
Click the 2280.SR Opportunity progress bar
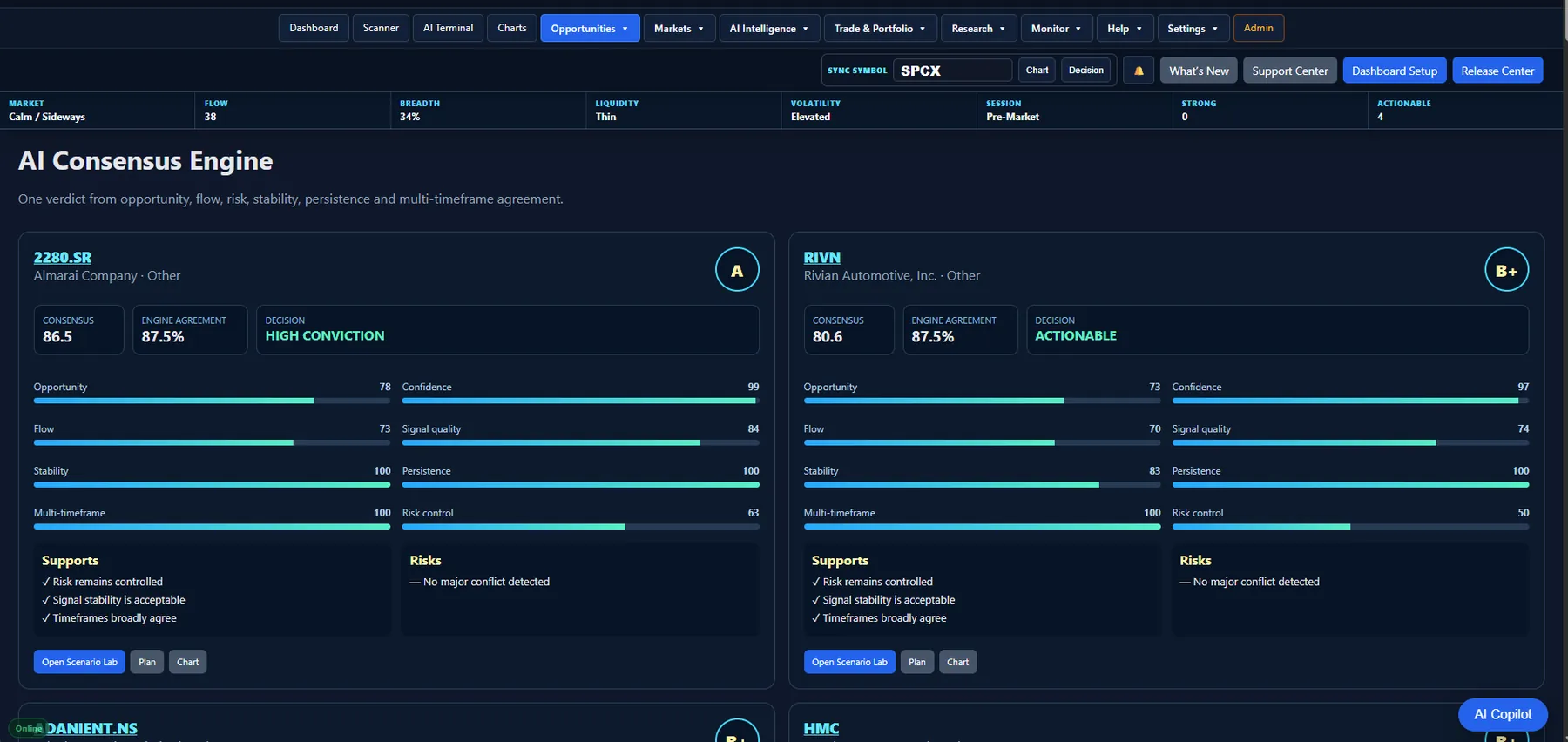click(x=212, y=401)
